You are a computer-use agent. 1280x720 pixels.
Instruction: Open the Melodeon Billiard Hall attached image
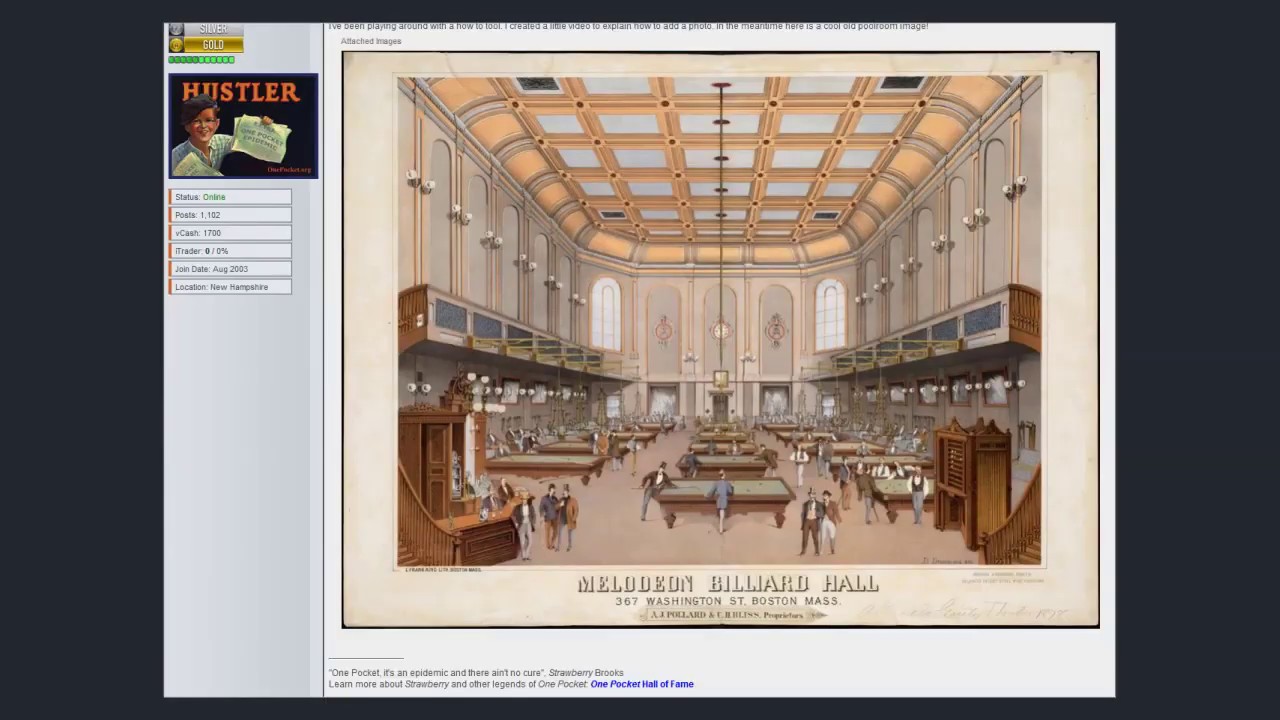coord(720,339)
